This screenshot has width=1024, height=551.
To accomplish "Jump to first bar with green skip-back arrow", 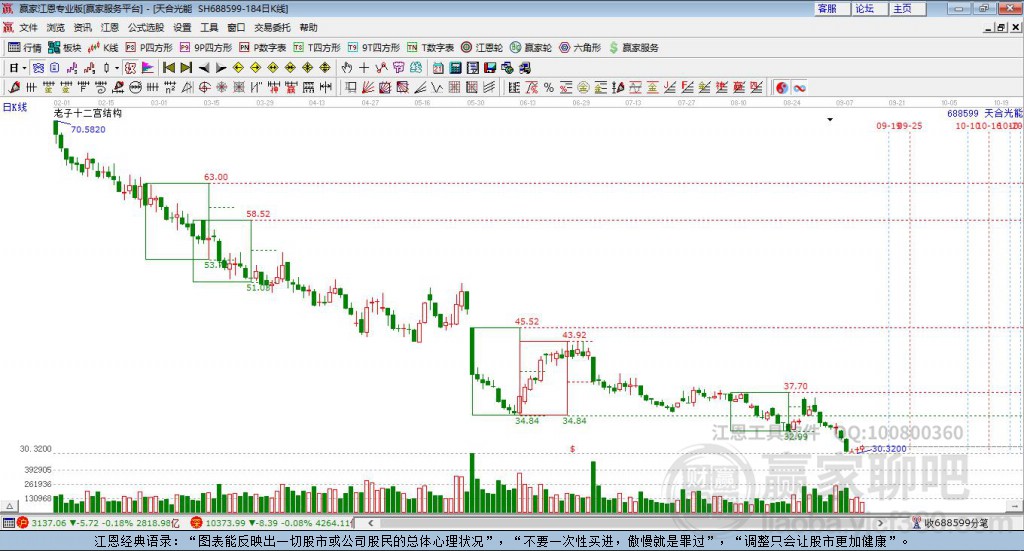I will 168,68.
